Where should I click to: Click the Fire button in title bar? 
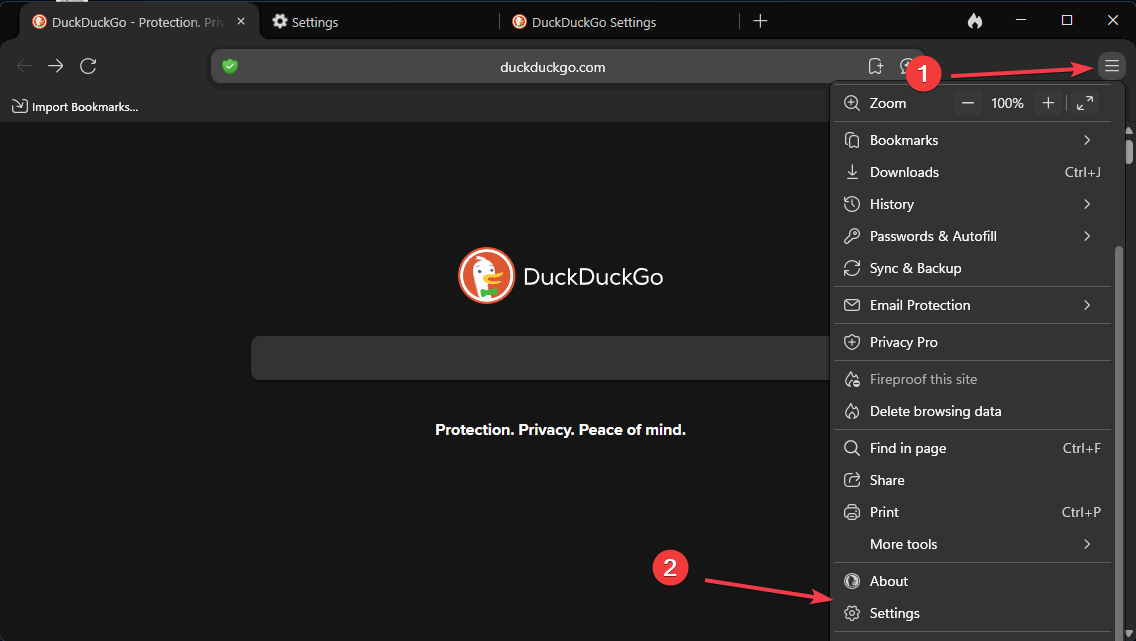[975, 21]
